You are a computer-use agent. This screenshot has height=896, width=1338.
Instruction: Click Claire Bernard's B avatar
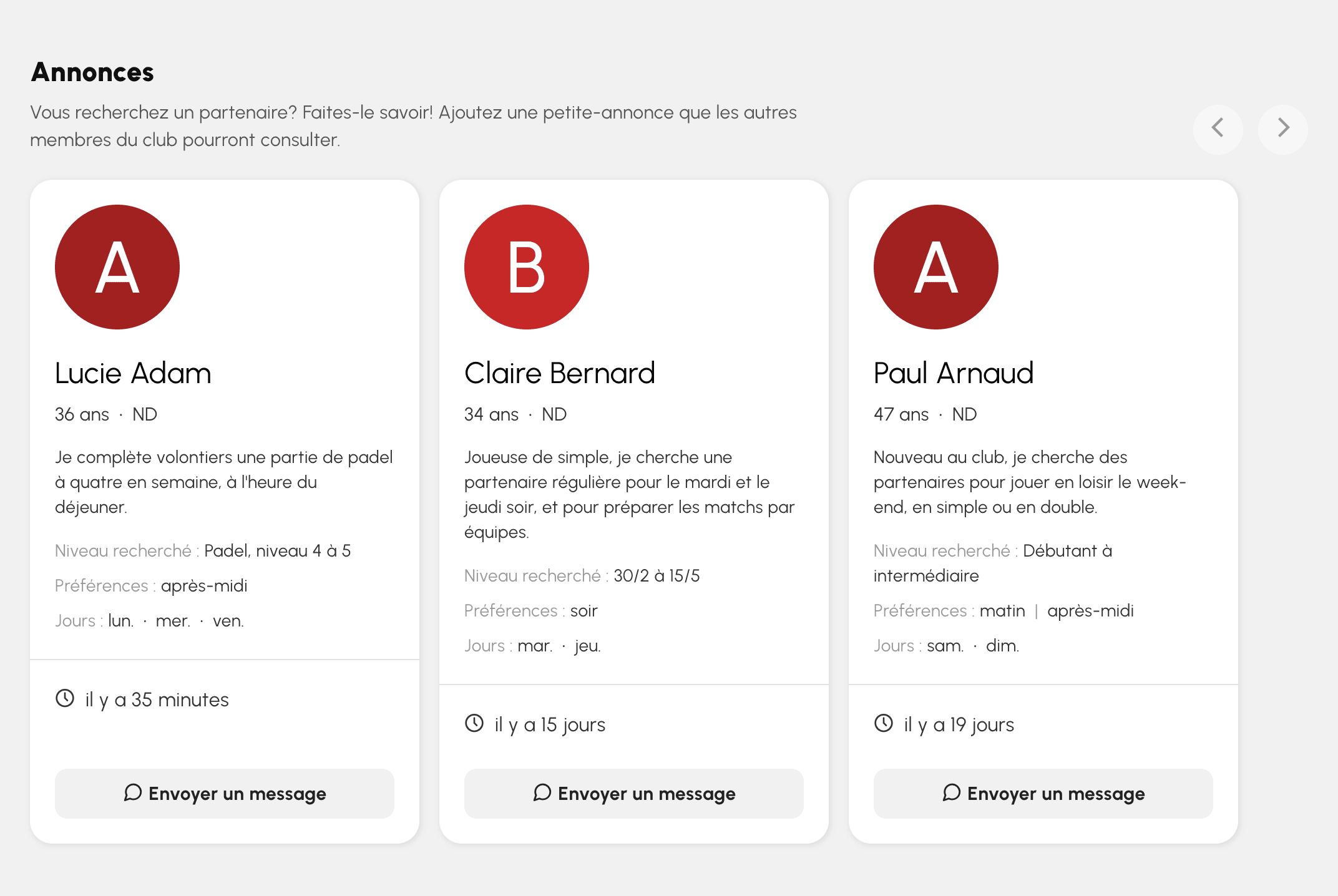tap(527, 267)
